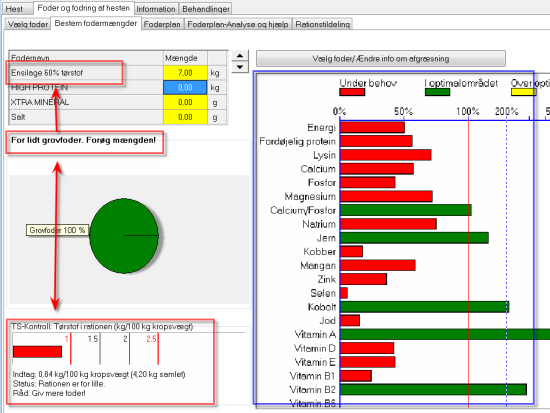Click the Status: Rationen er for lille text
Screen dimensions: 550x413
click(x=59, y=384)
